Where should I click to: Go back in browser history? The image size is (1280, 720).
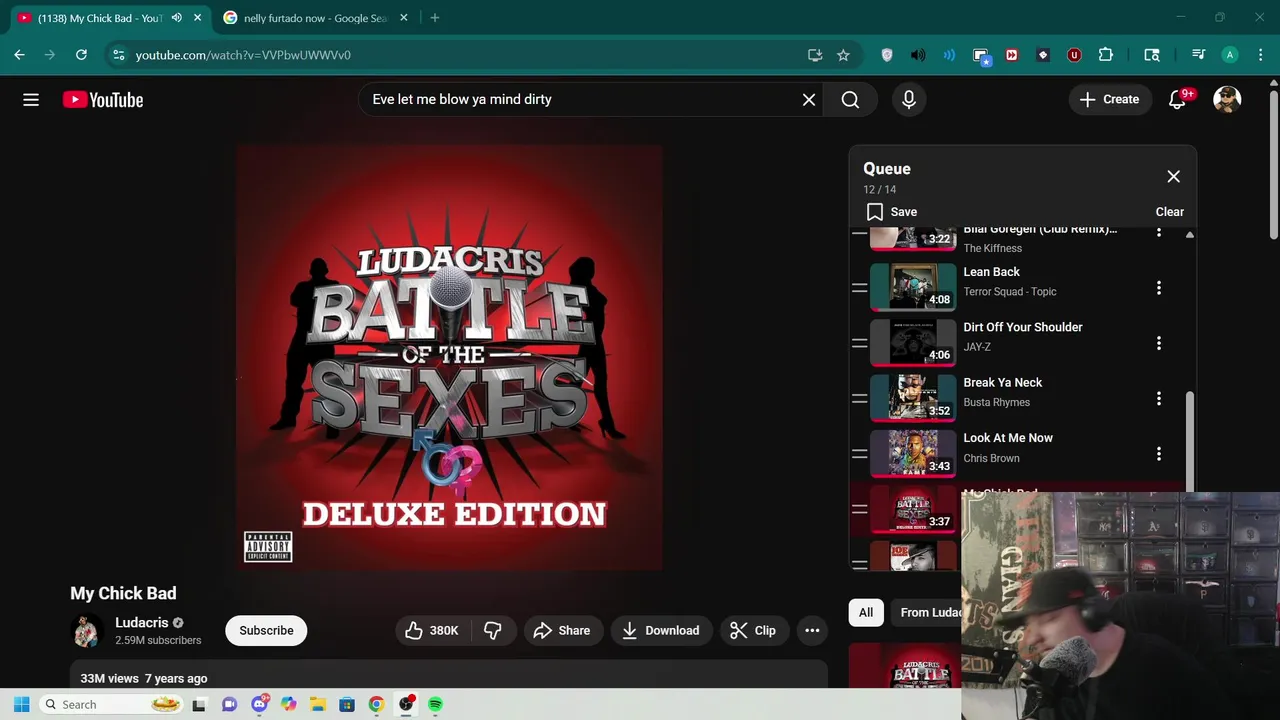coord(19,55)
